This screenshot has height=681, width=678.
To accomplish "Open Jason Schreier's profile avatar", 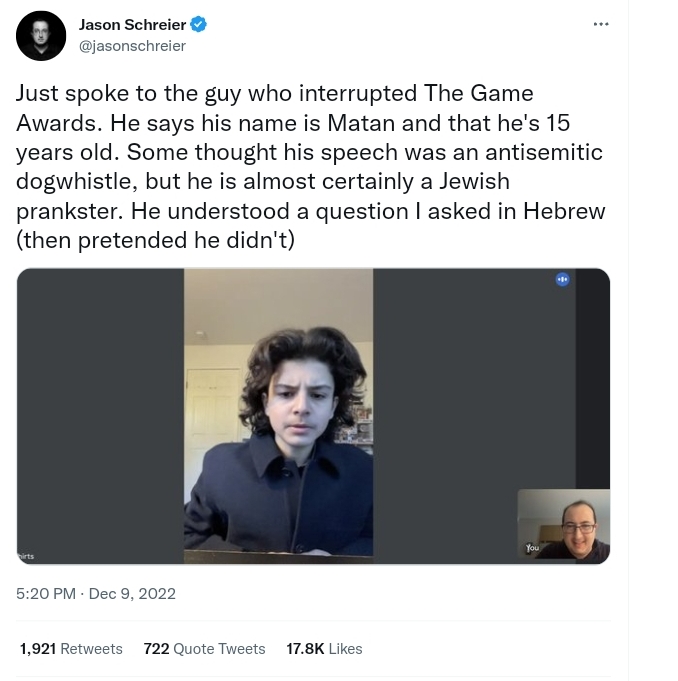I will coord(41,36).
